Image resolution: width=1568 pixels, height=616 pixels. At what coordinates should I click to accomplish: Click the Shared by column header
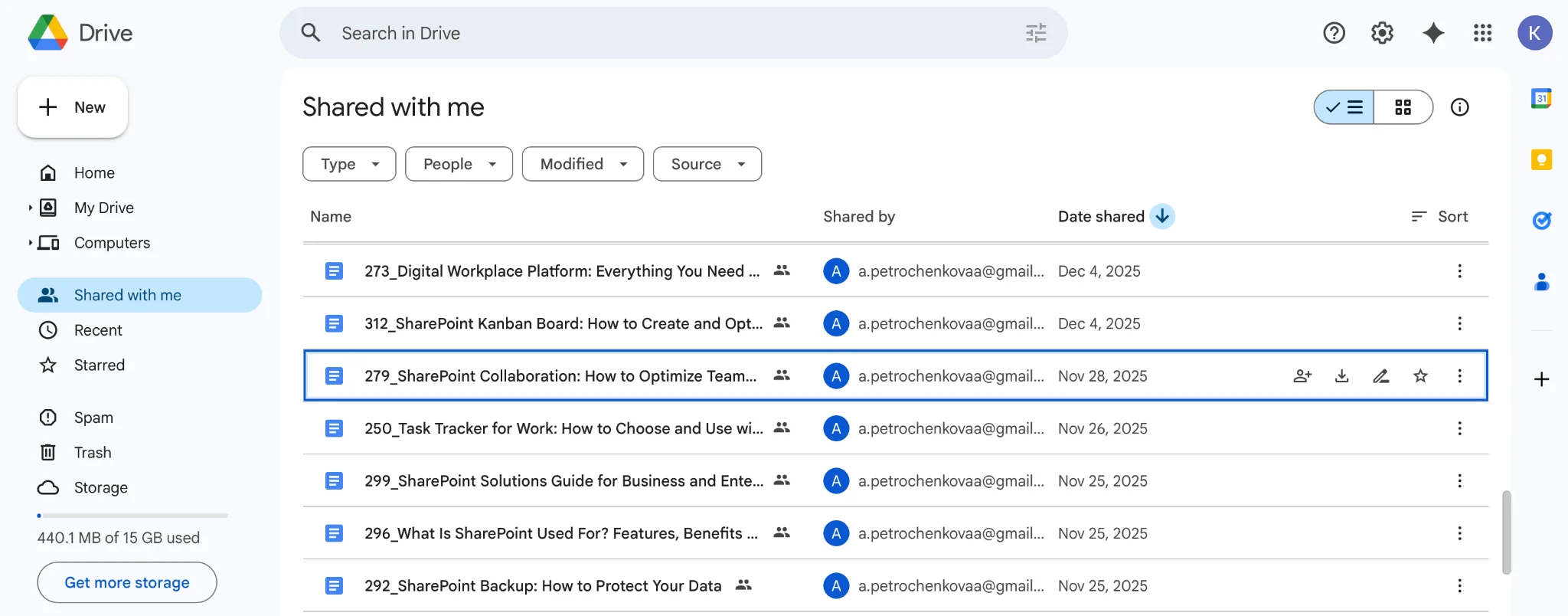[859, 217]
